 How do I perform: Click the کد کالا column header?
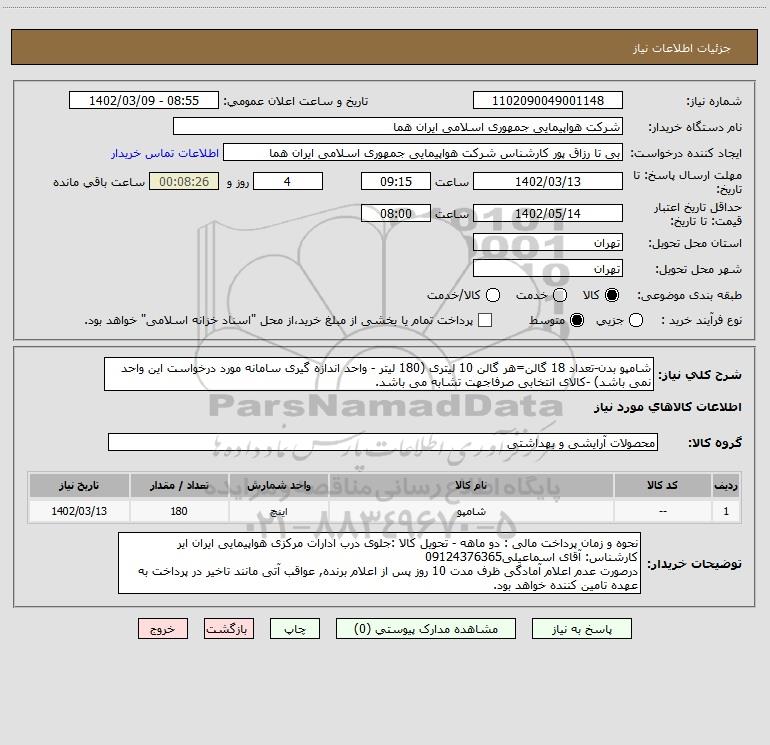[662, 485]
